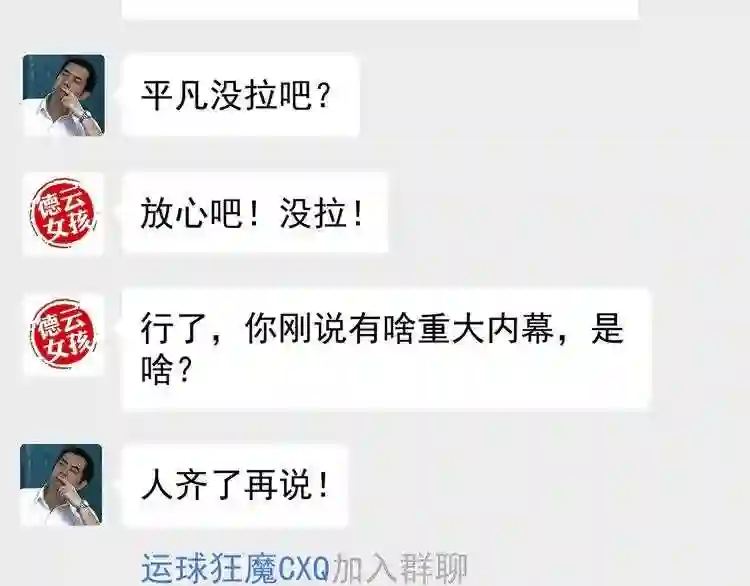Click the red seal 德云女孩 logo, first occurrence
Viewport: 750px width, 586px height.
(64, 213)
